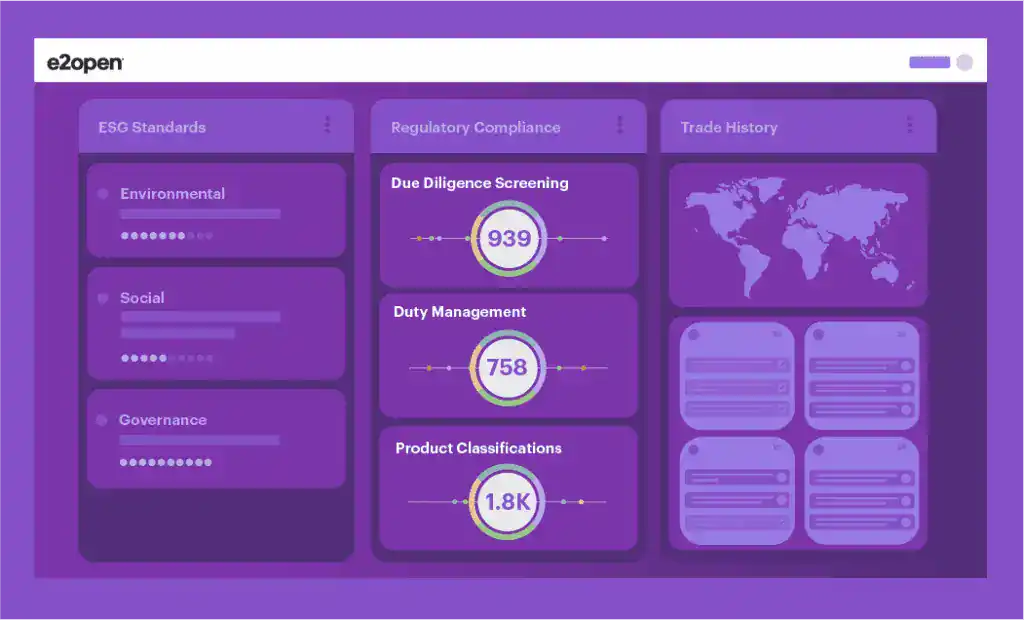The width and height of the screenshot is (1024, 620).
Task: Click the Governance dot rating indicator
Action: pyautogui.click(x=166, y=462)
